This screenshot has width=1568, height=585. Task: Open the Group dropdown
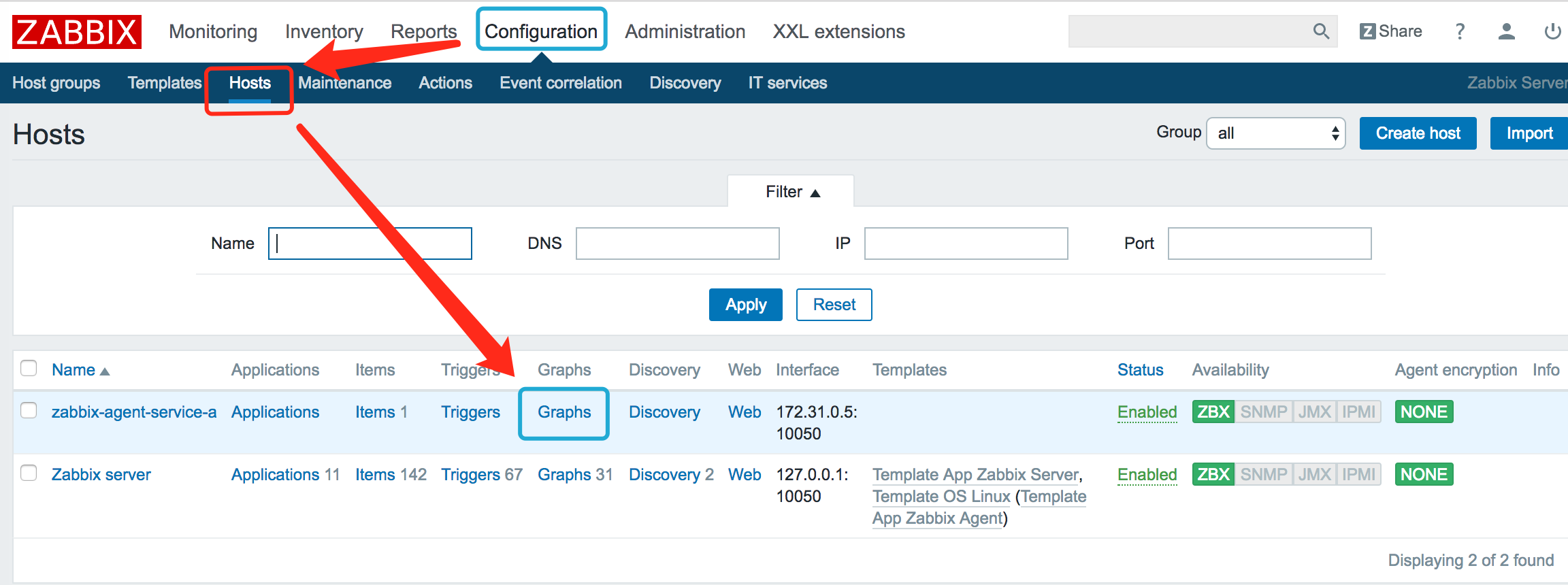pos(1275,133)
